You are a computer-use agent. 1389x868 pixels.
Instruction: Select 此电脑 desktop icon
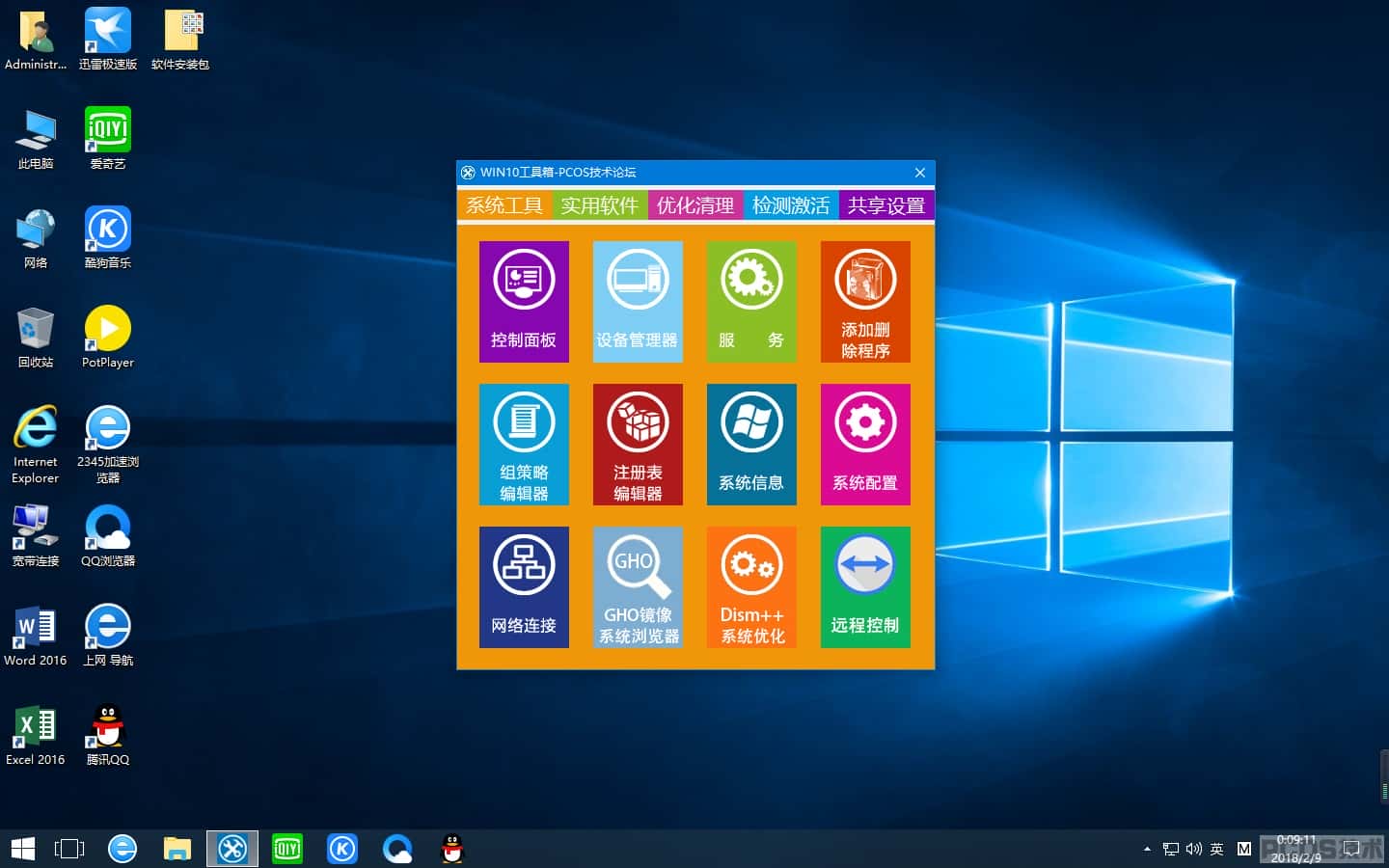(x=36, y=138)
